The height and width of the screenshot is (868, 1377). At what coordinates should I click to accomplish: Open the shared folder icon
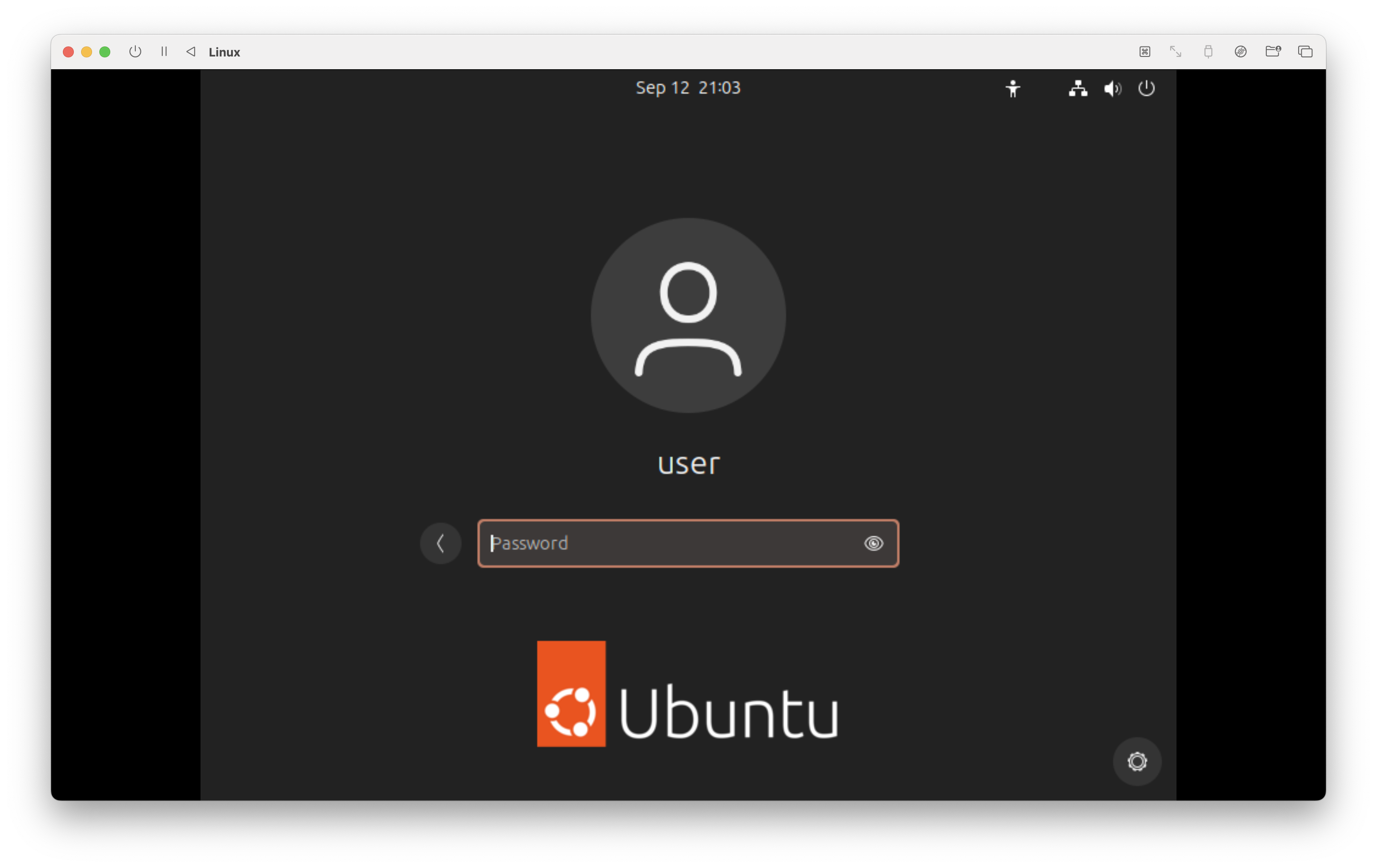(x=1273, y=51)
